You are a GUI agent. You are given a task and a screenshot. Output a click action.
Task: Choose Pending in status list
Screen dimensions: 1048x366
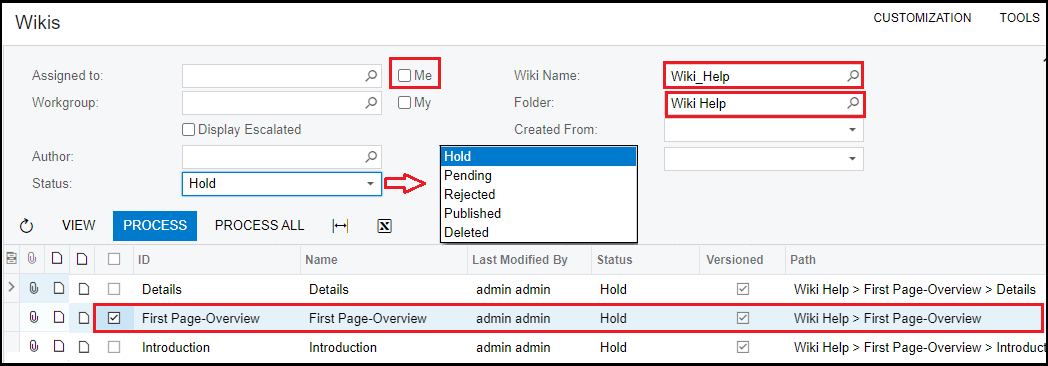click(539, 176)
